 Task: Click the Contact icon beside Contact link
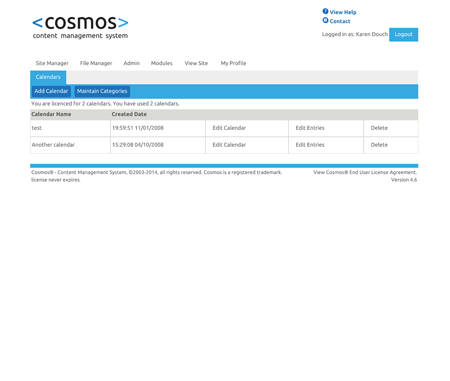coord(325,20)
